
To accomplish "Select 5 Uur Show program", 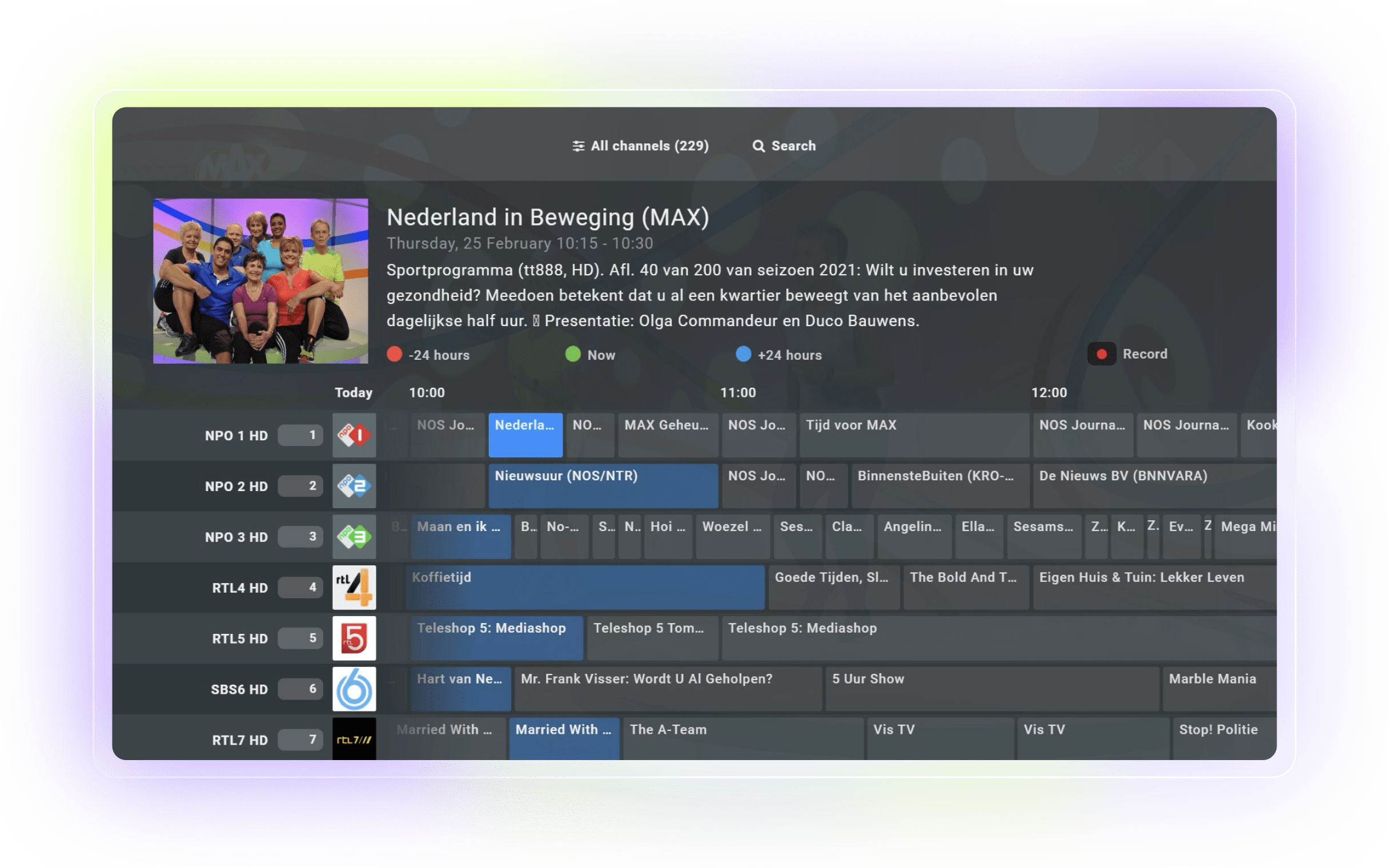I will pos(993,689).
